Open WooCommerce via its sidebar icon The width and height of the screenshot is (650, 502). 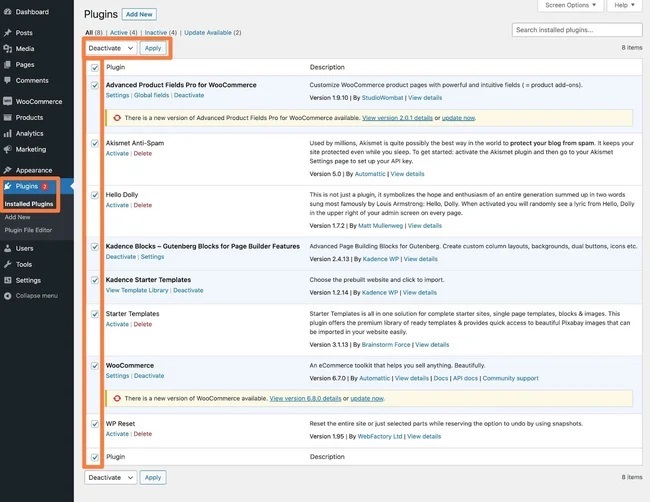coord(8,101)
